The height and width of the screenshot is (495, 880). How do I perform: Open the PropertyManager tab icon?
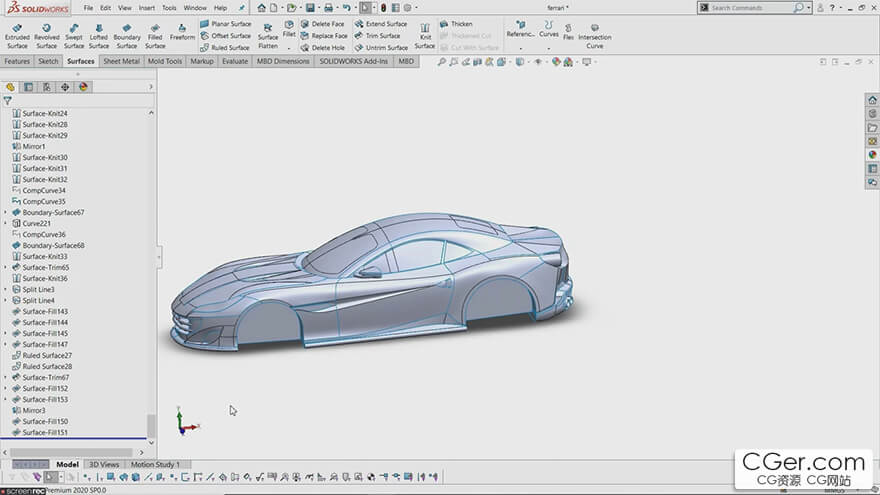click(29, 87)
